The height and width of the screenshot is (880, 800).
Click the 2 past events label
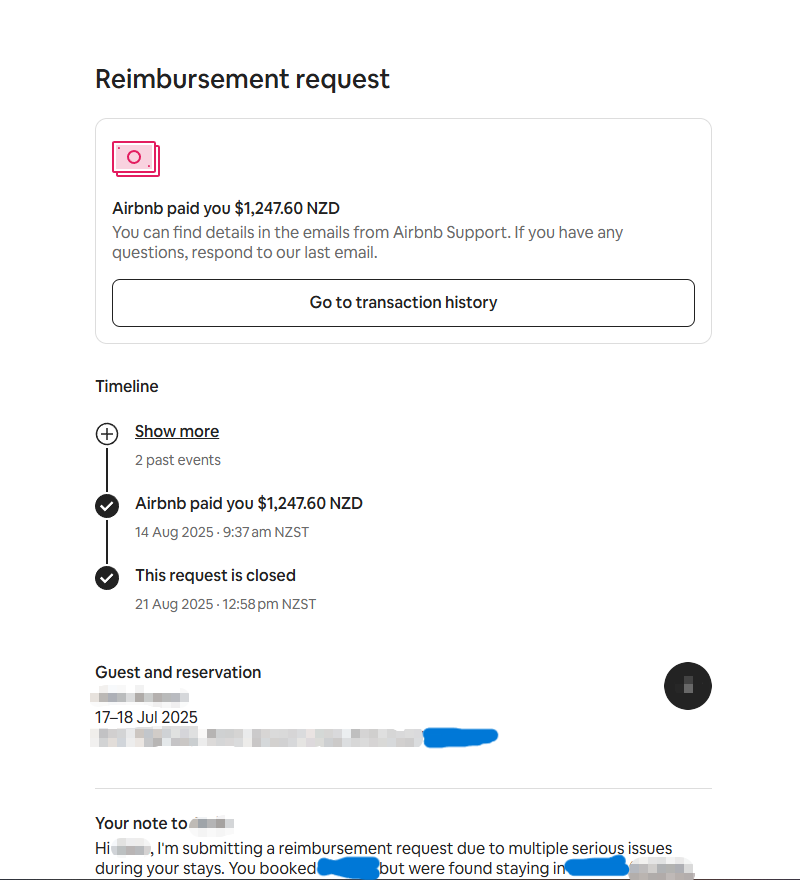pos(177,460)
